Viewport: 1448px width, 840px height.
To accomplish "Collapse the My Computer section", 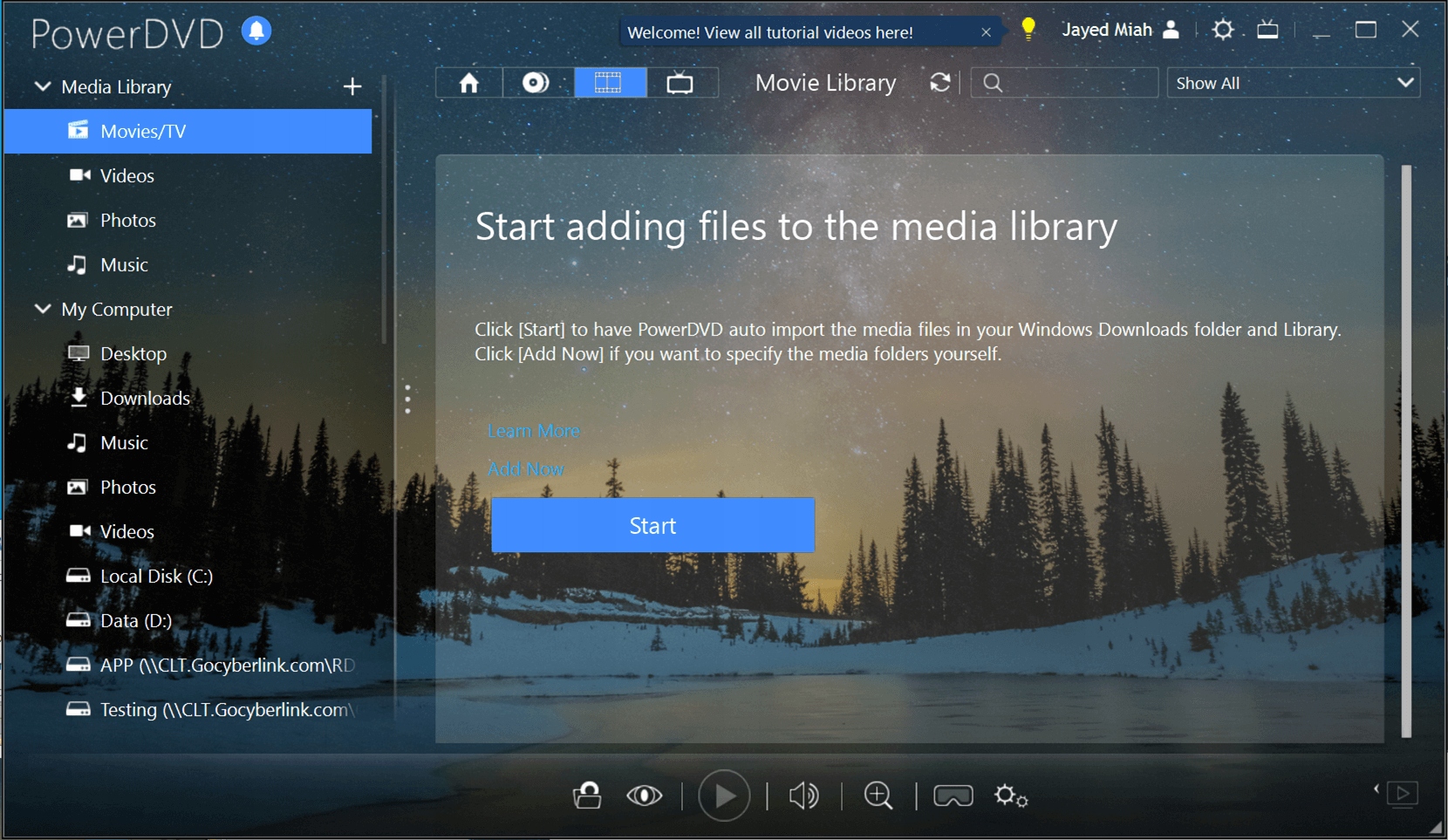I will point(42,309).
